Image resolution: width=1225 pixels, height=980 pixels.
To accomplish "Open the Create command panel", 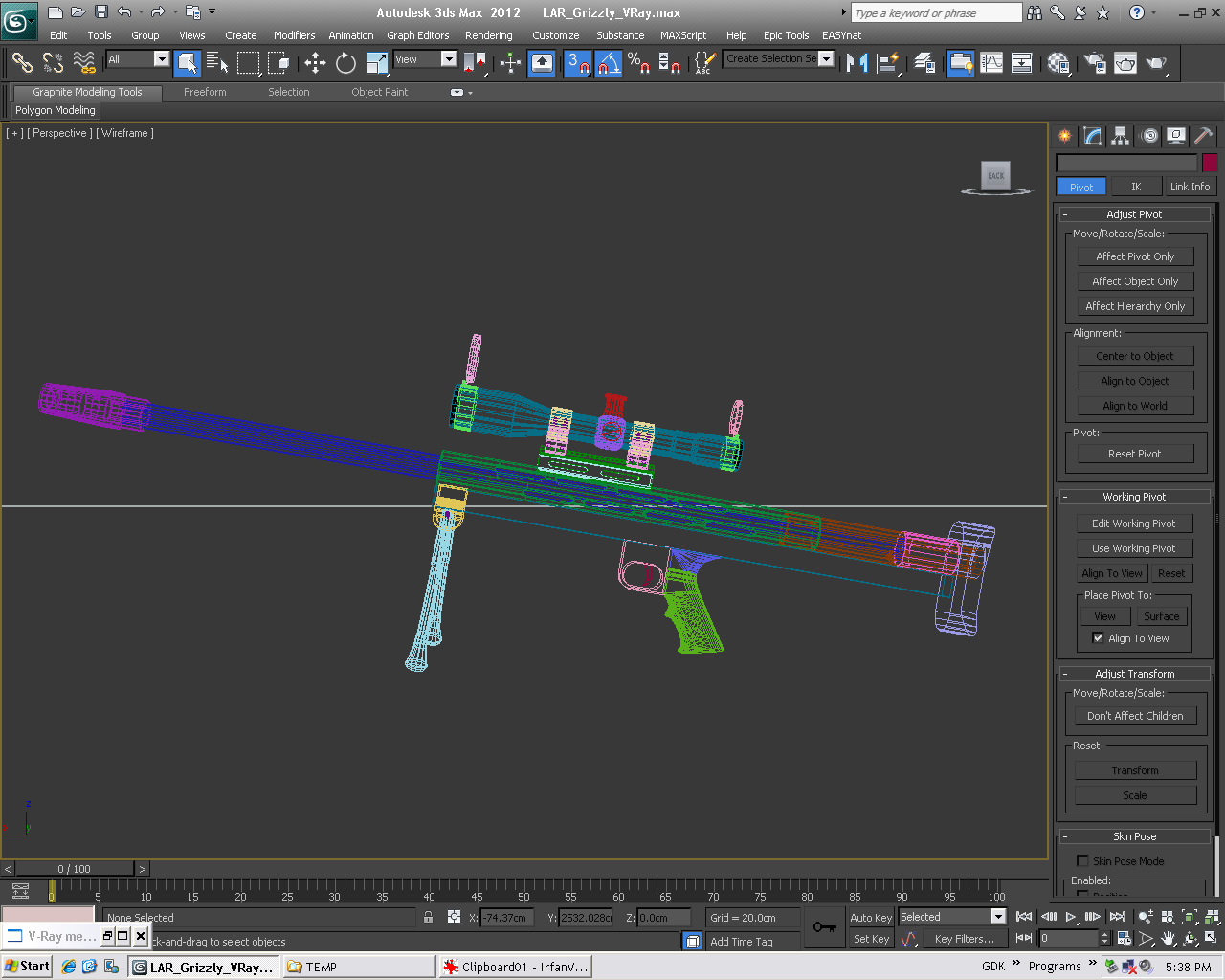I will click(1065, 136).
